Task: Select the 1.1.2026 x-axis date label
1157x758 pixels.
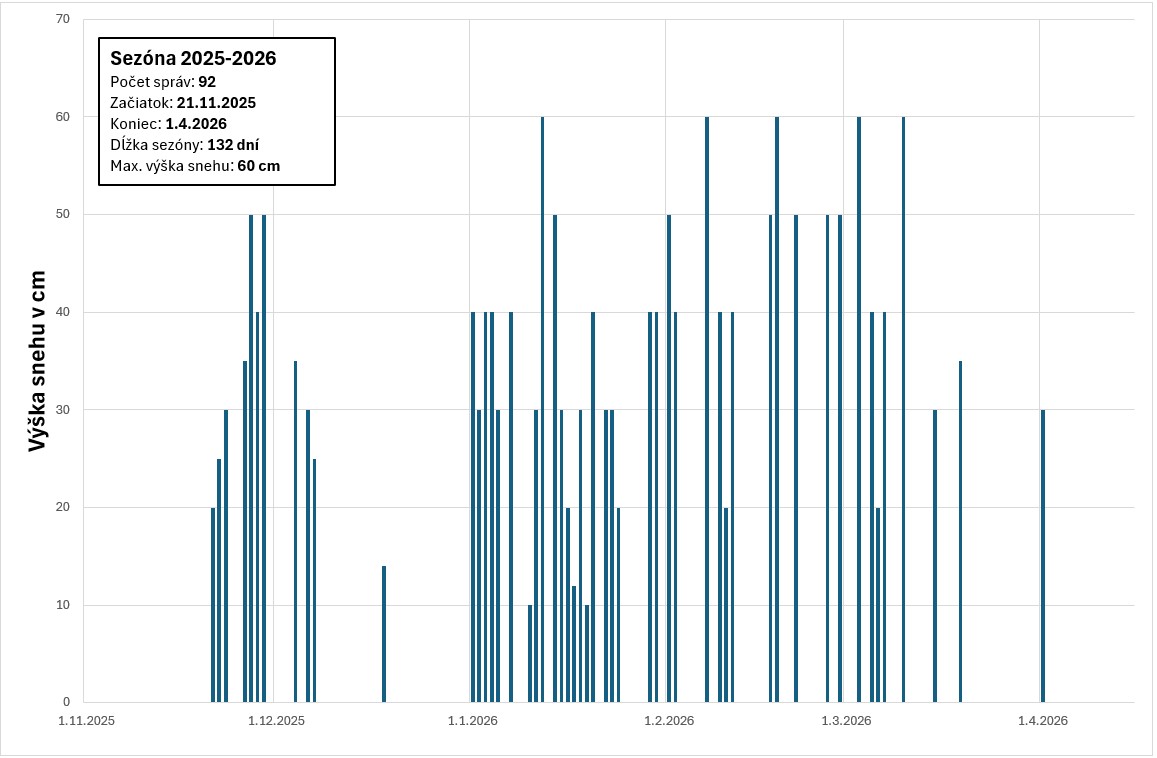Action: point(472,720)
